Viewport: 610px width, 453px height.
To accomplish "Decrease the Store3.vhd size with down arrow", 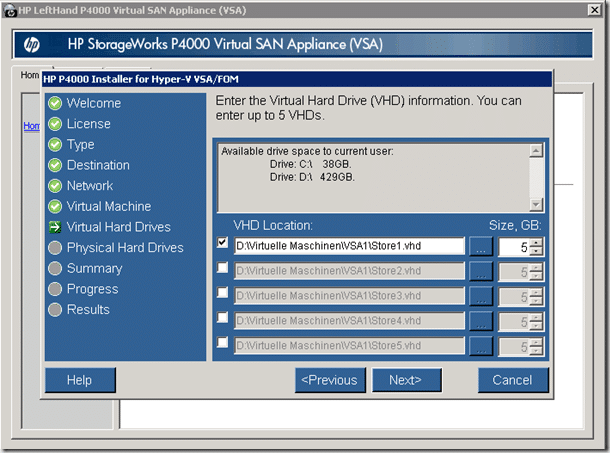I will (536, 301).
